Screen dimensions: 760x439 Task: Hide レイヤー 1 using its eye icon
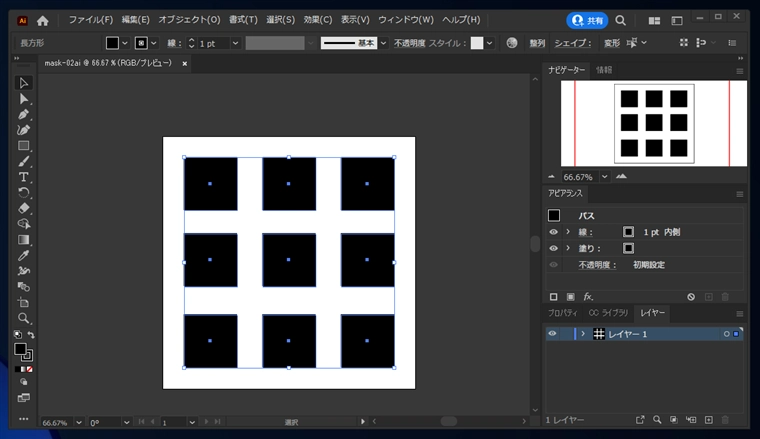[x=552, y=334]
